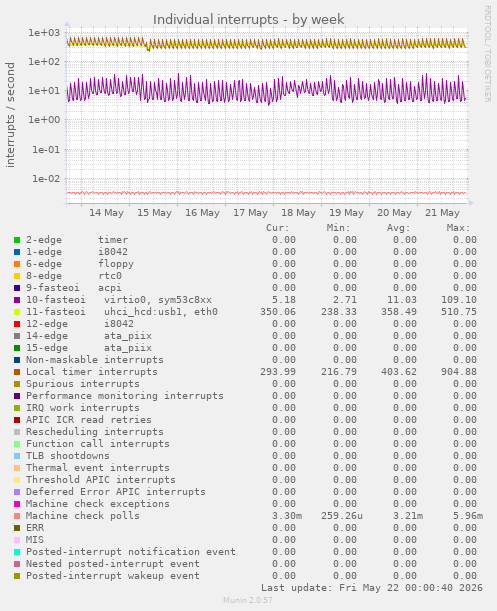The width and height of the screenshot is (497, 611).
Task: Click the 21 May date label on axis
Action: click(442, 213)
